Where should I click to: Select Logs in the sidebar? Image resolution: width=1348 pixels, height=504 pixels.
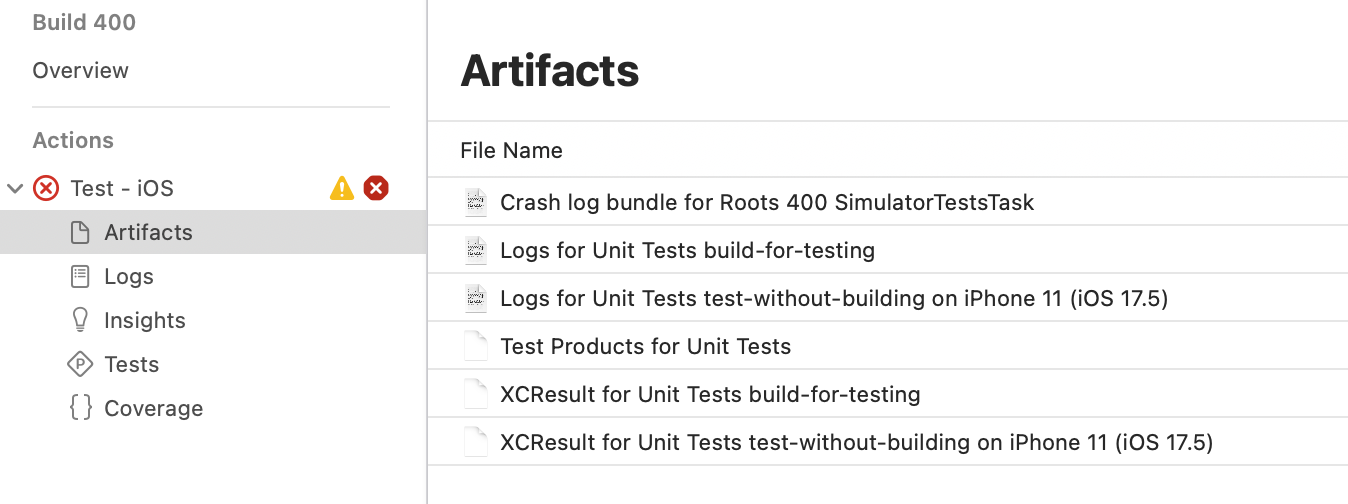[x=129, y=276]
